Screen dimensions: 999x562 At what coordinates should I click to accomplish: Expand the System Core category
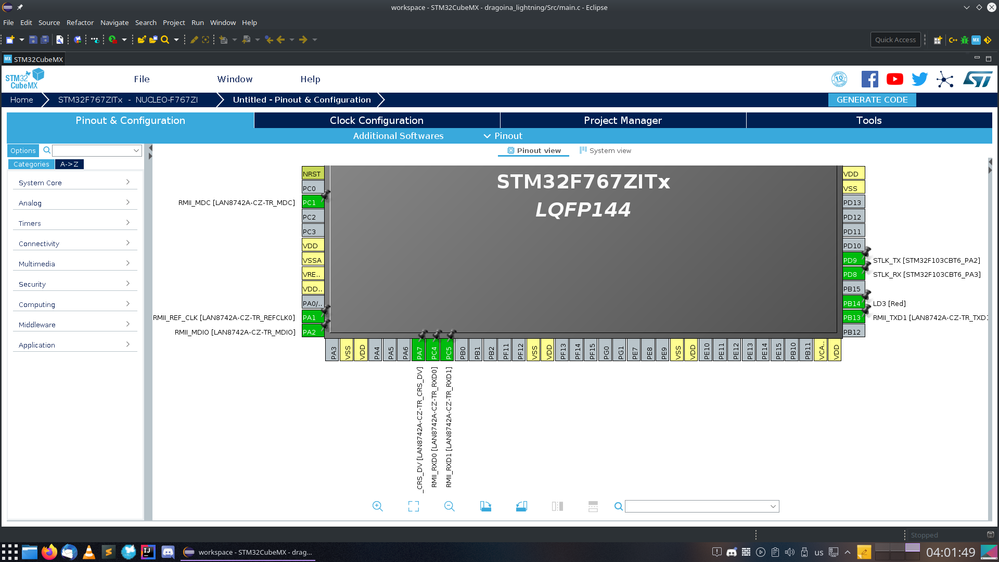click(x=75, y=182)
